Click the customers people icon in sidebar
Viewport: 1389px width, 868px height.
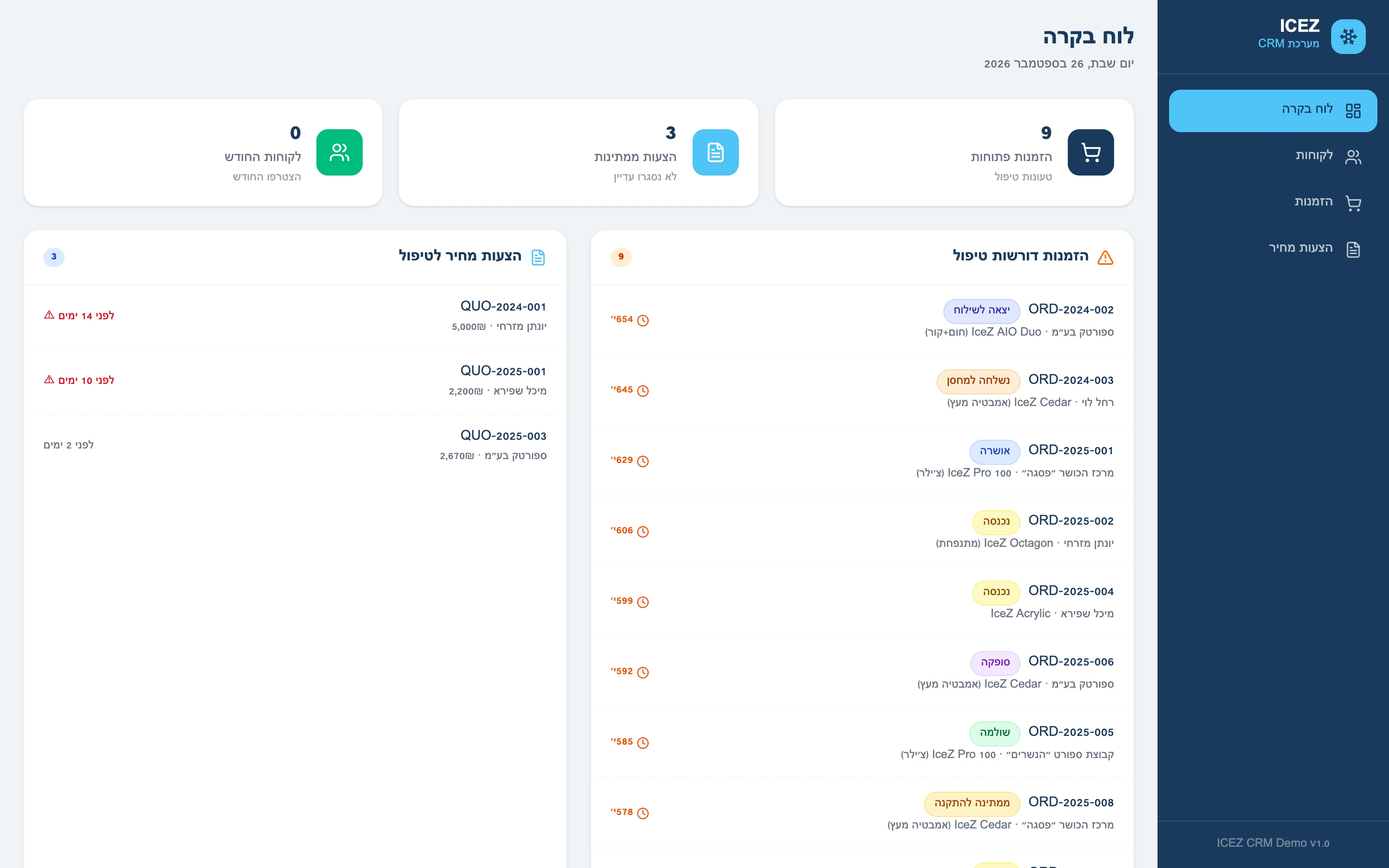coord(1353,157)
